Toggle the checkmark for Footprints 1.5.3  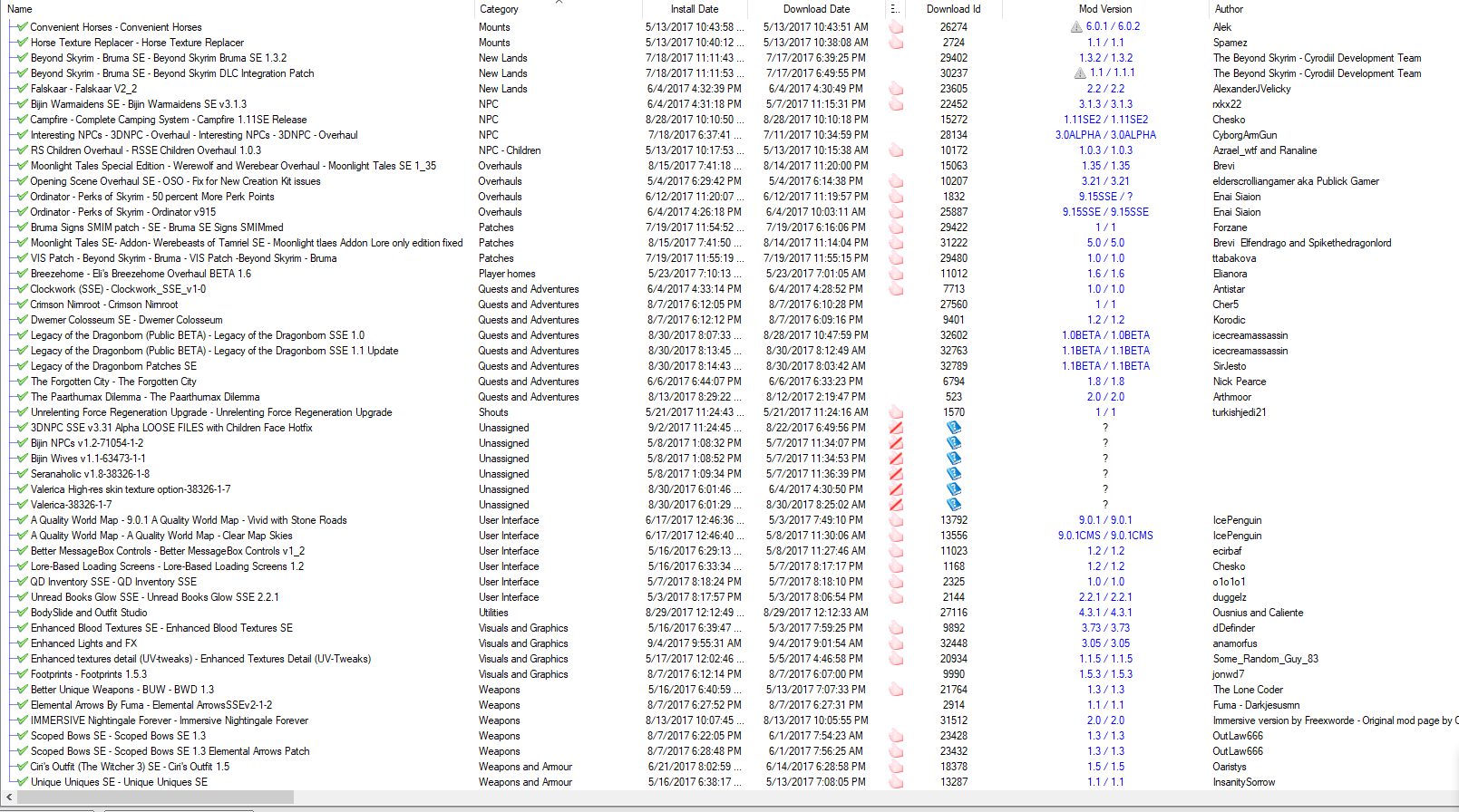pyautogui.click(x=22, y=674)
